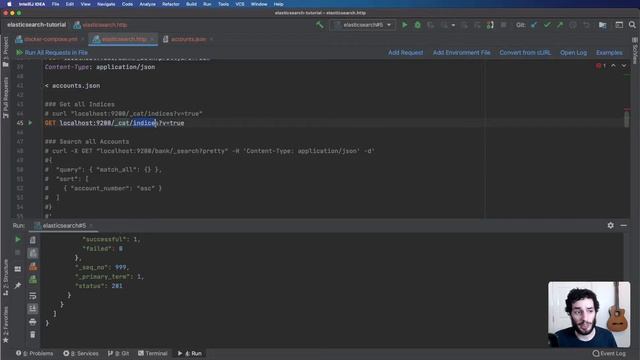Go to next highlighted error arrow
The width and height of the screenshot is (640, 360).
(624, 66)
